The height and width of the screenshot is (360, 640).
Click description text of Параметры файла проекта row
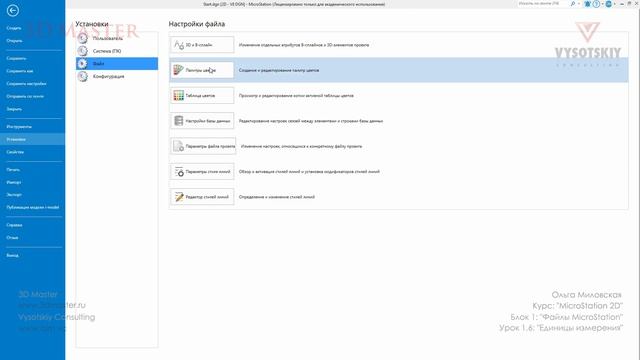tap(301, 146)
